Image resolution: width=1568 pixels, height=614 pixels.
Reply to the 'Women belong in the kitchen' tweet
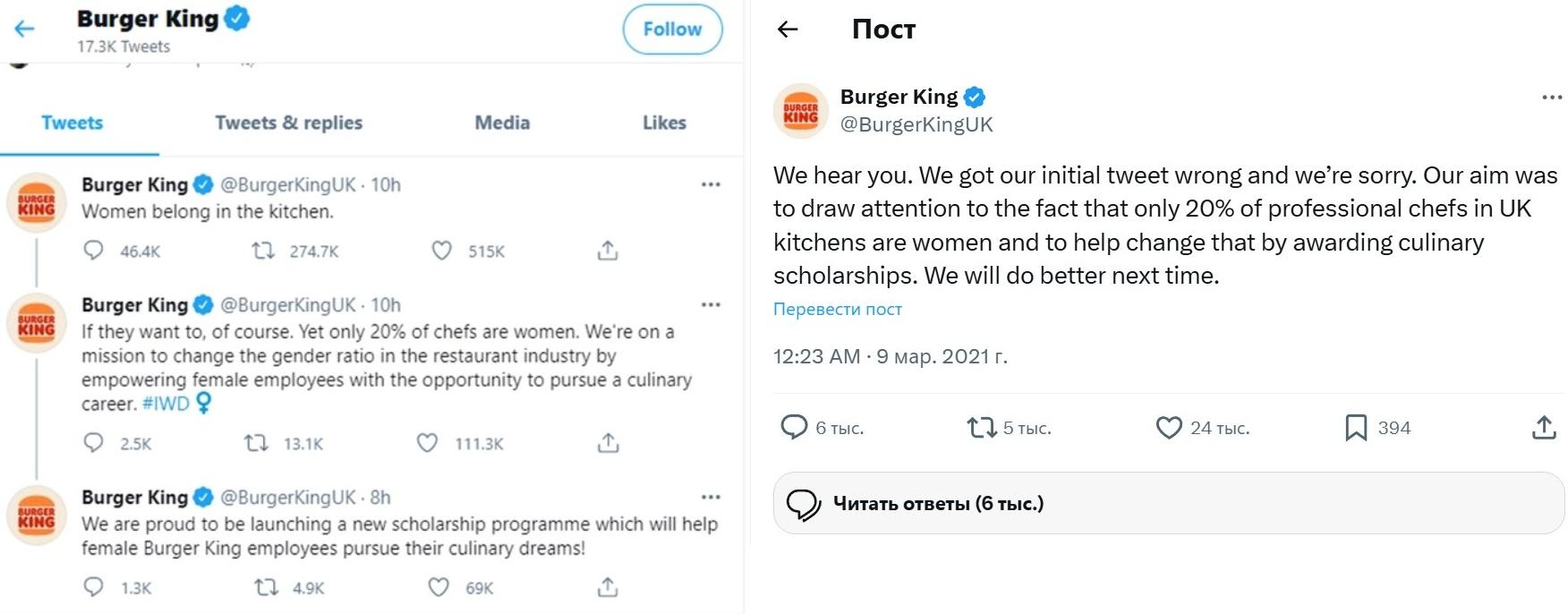(92, 252)
